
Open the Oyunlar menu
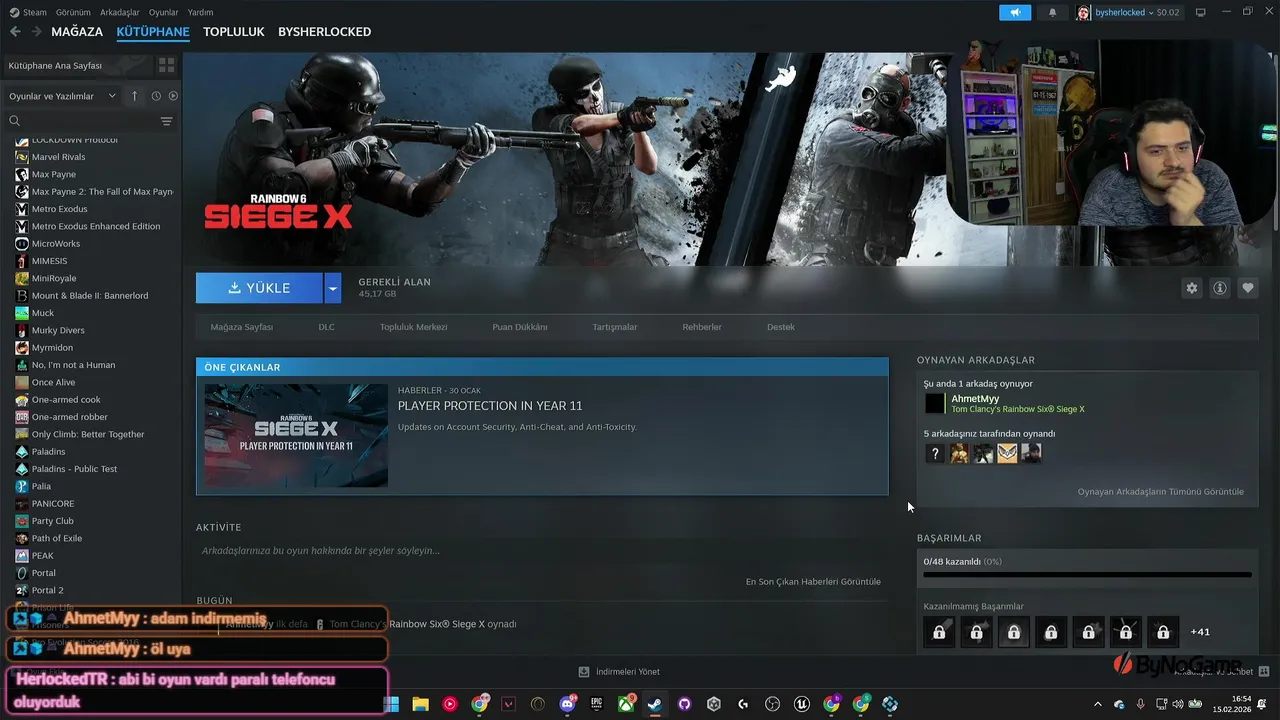[164, 12]
